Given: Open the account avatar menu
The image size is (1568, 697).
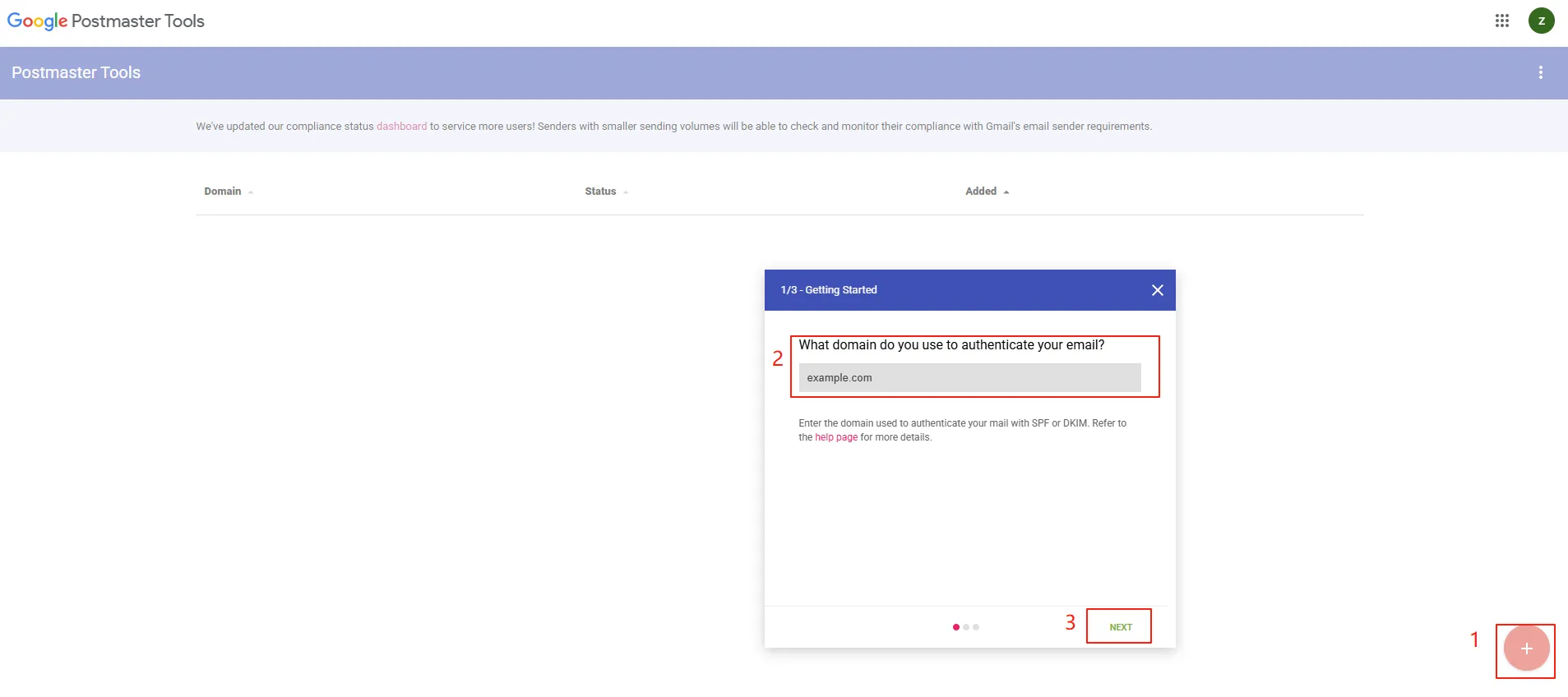Looking at the screenshot, I should coord(1541,21).
